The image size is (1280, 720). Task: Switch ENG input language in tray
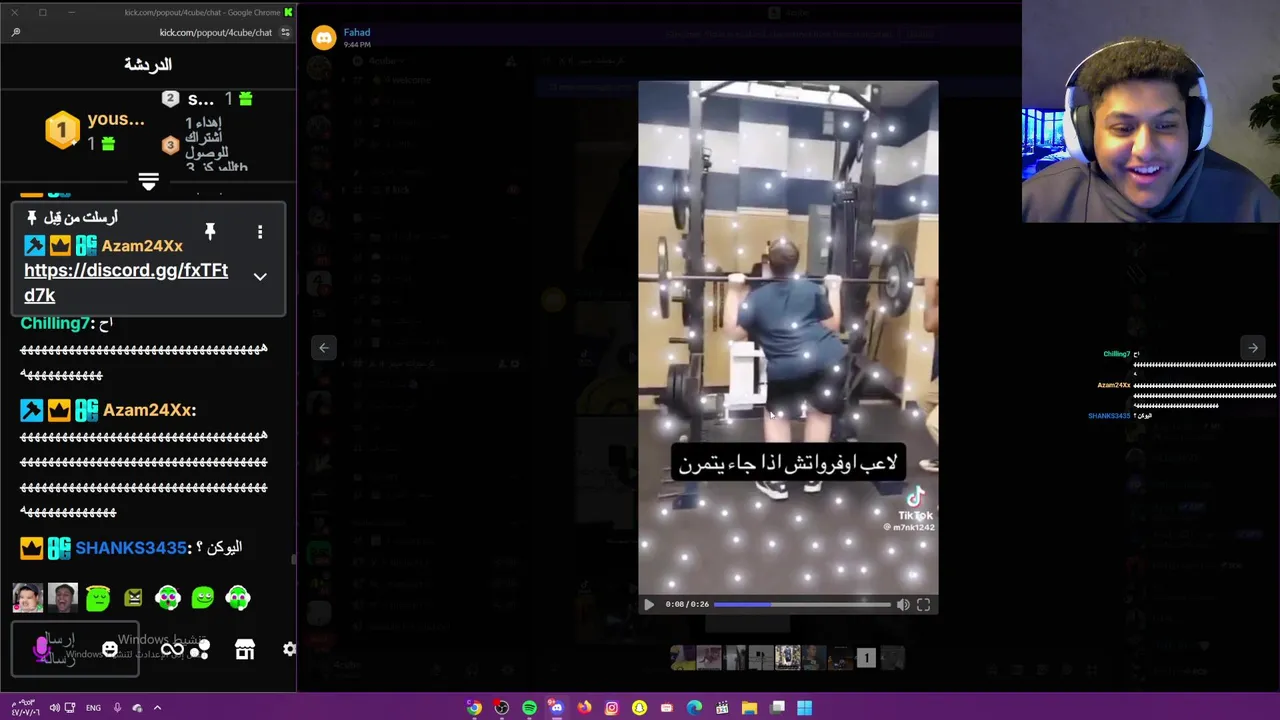pyautogui.click(x=93, y=708)
